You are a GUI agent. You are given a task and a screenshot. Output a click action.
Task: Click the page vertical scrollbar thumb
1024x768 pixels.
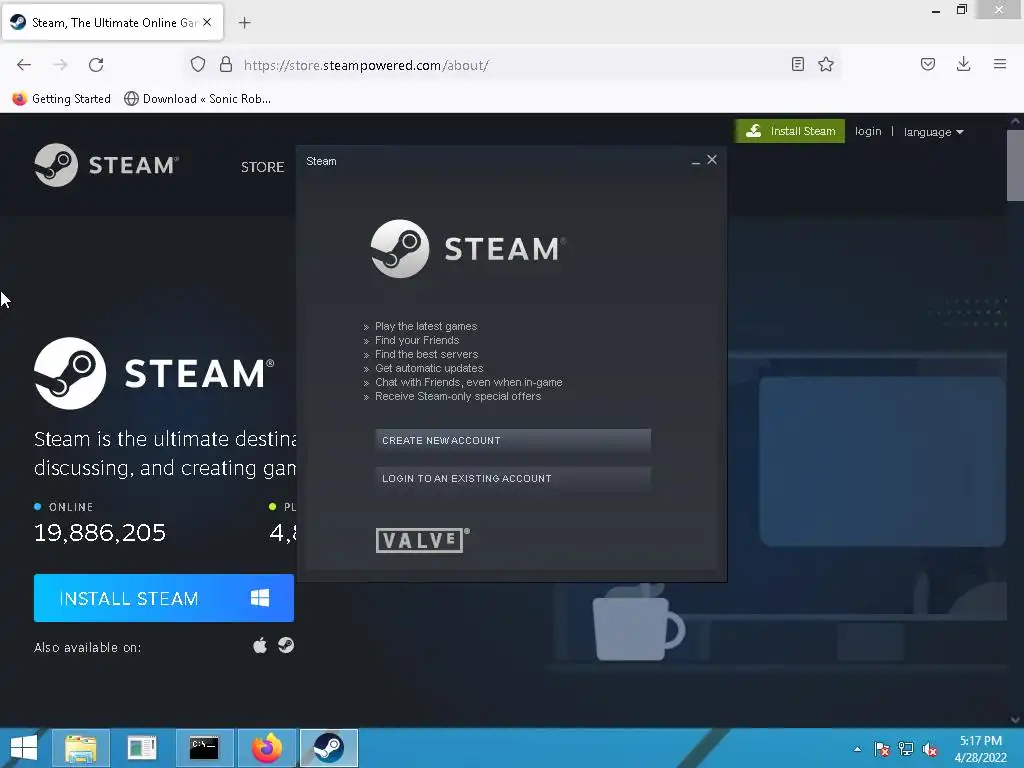1015,165
